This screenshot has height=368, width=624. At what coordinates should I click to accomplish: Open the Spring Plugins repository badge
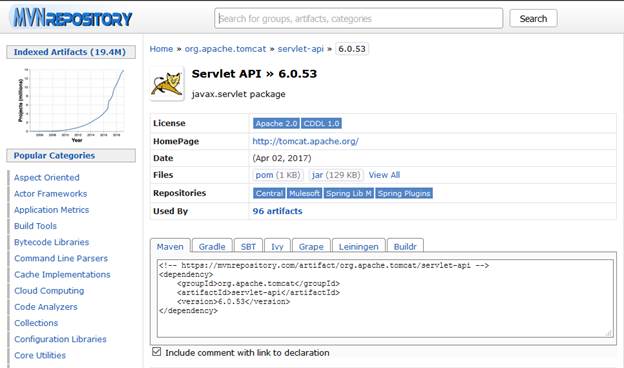404,193
